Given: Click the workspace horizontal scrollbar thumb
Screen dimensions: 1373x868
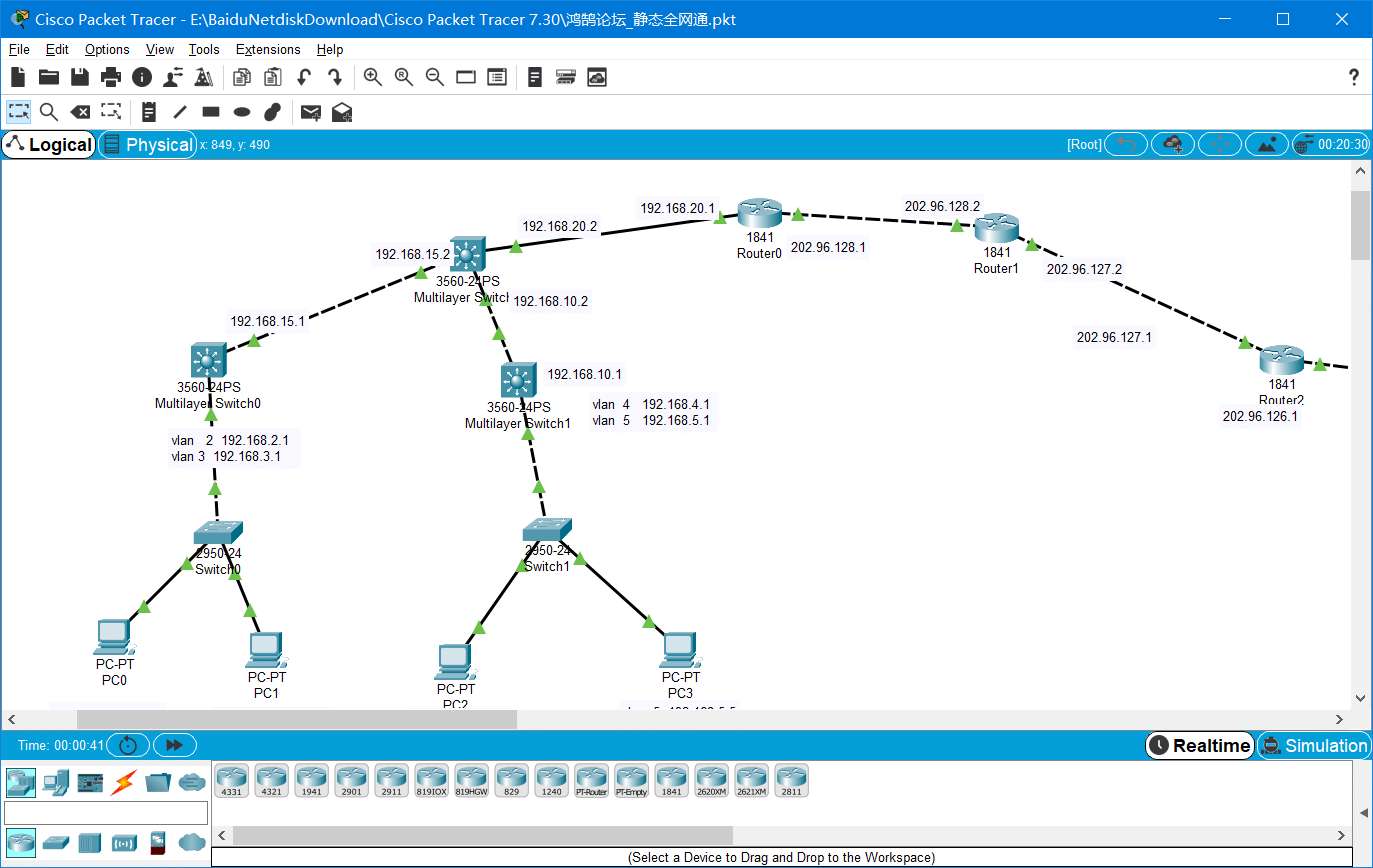Looking at the screenshot, I should (x=297, y=719).
